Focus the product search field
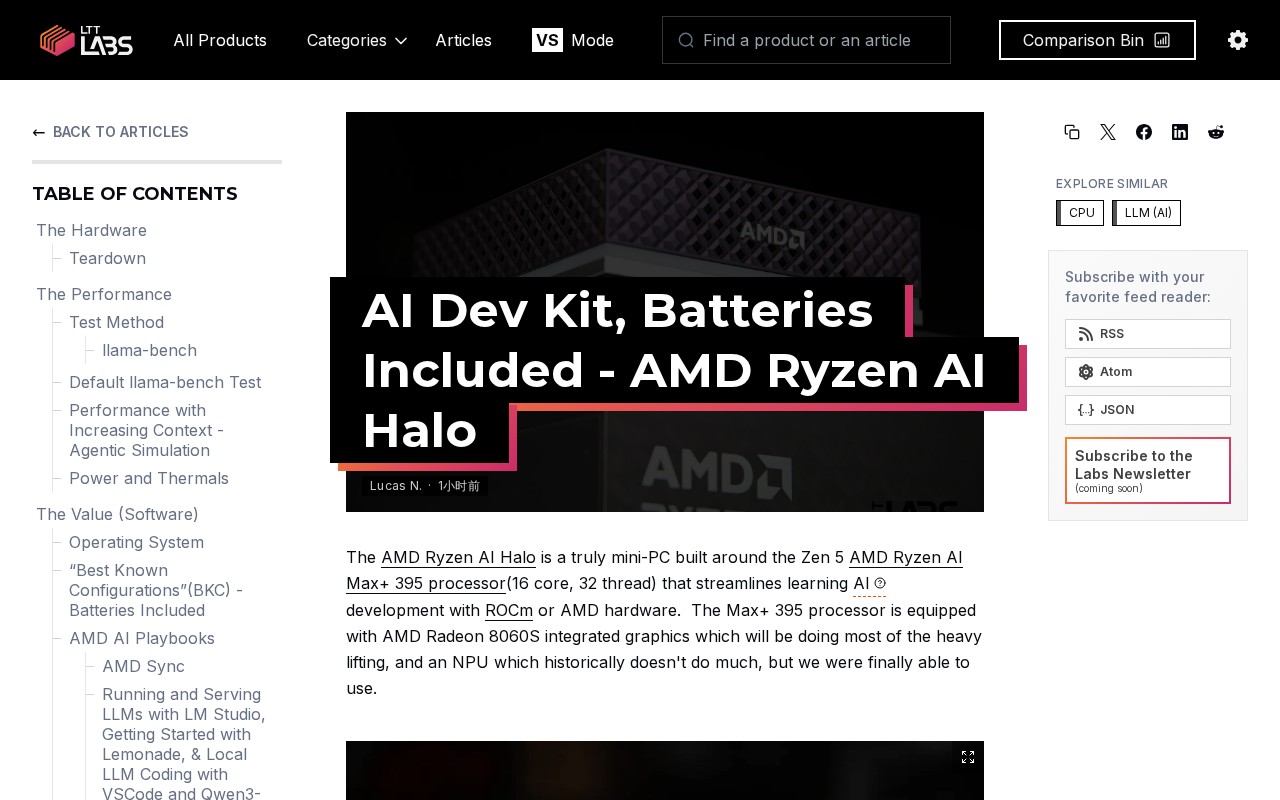Screen dimensions: 1280x800 (806, 40)
